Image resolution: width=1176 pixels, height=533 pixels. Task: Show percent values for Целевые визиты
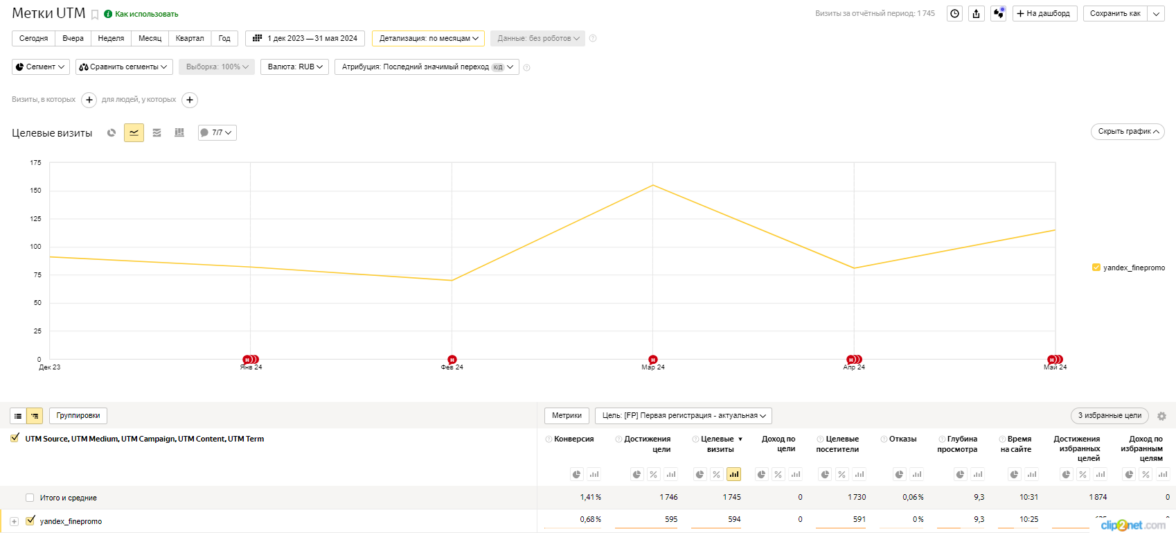pyautogui.click(x=716, y=475)
